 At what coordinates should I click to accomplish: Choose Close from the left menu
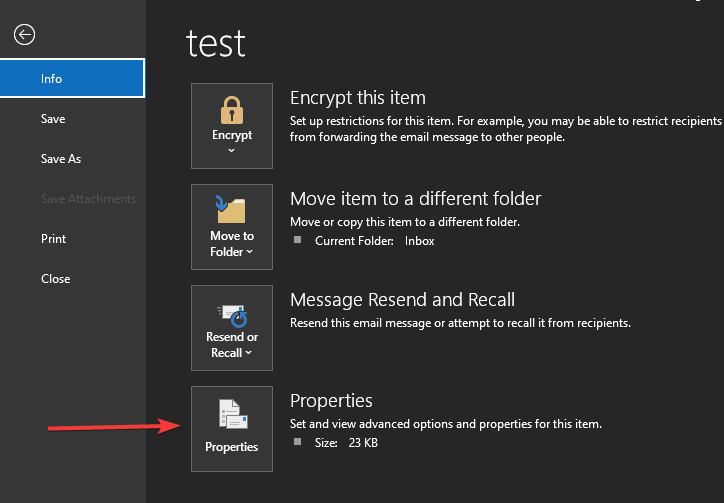(x=55, y=279)
